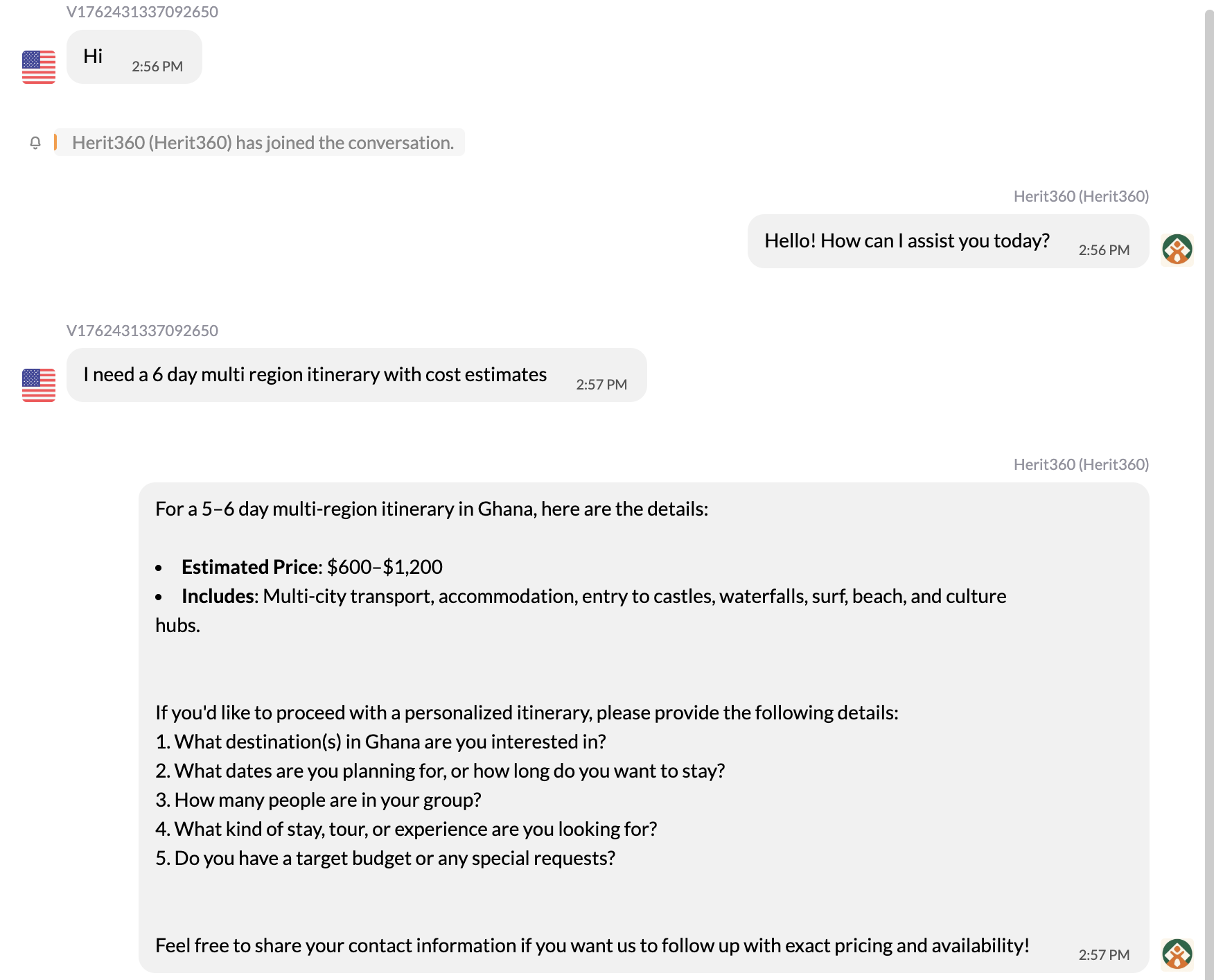This screenshot has height=980, width=1214.
Task: Click the 2:56 PM timestamp on "Hi"
Action: pyautogui.click(x=157, y=67)
